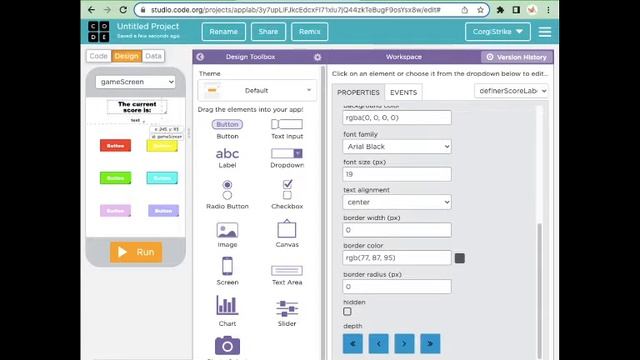The height and width of the screenshot is (360, 640).
Task: Open the browser extensions puzzle icon
Action: (x=500, y=10)
